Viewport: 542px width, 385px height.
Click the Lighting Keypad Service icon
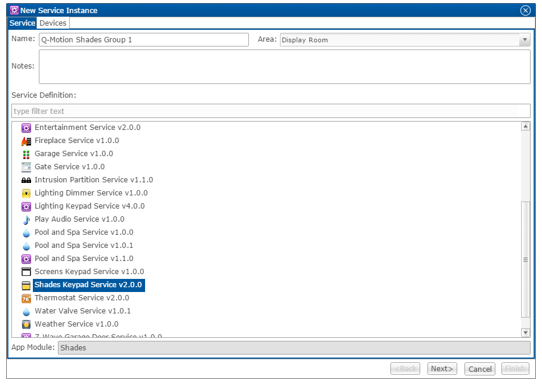coord(26,207)
